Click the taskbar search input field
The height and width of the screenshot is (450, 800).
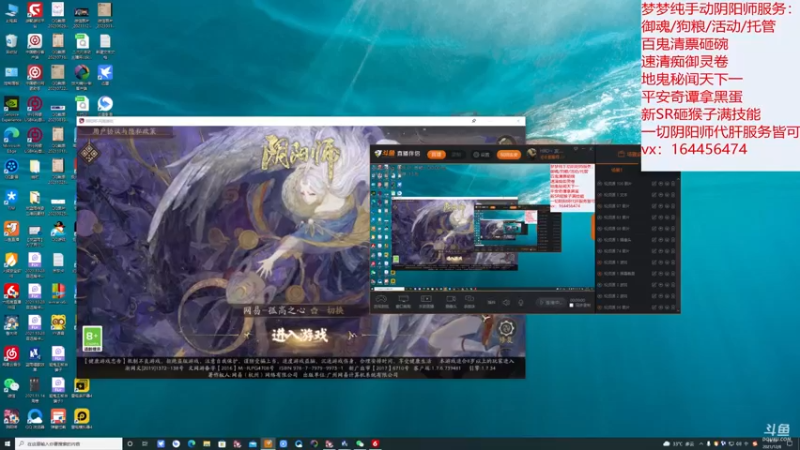tap(69, 444)
